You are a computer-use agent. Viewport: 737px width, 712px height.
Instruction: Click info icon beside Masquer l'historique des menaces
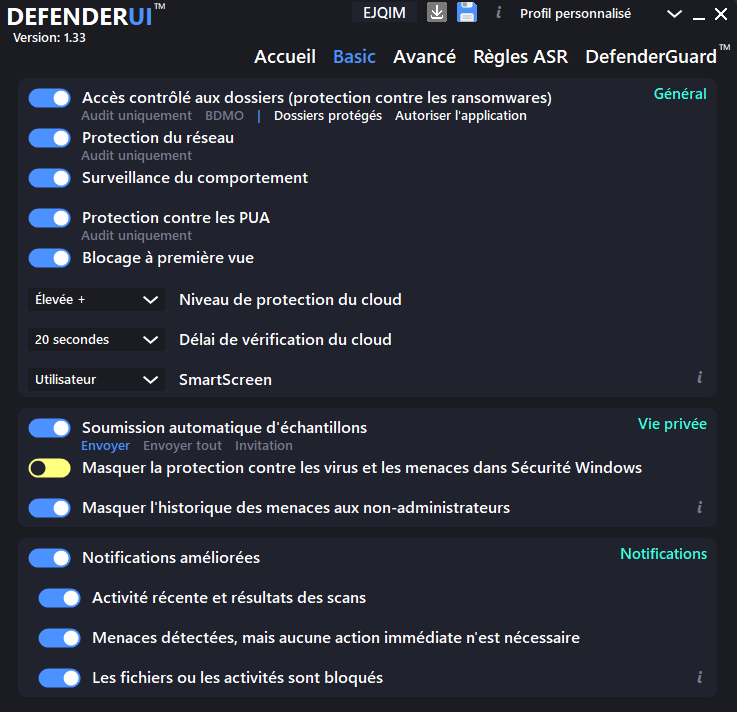click(700, 507)
